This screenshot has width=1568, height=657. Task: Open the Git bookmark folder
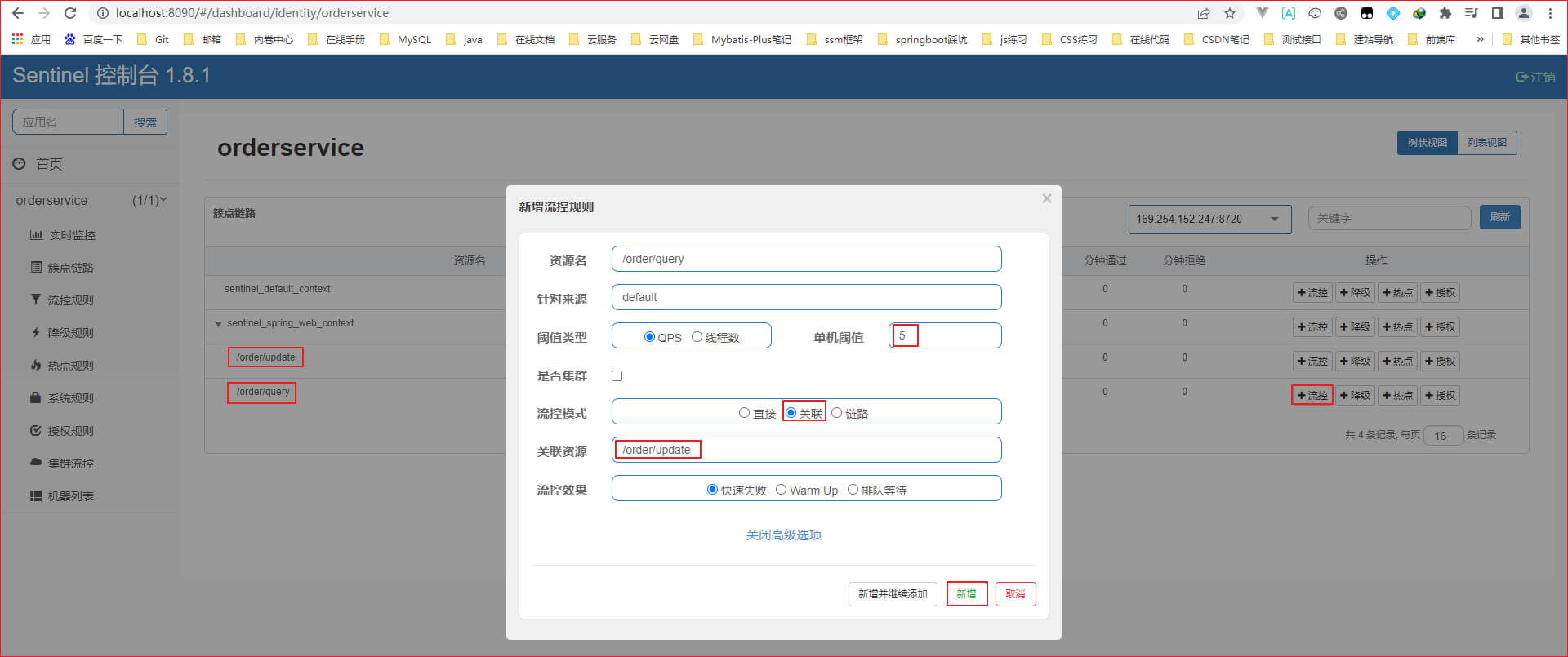click(x=153, y=39)
